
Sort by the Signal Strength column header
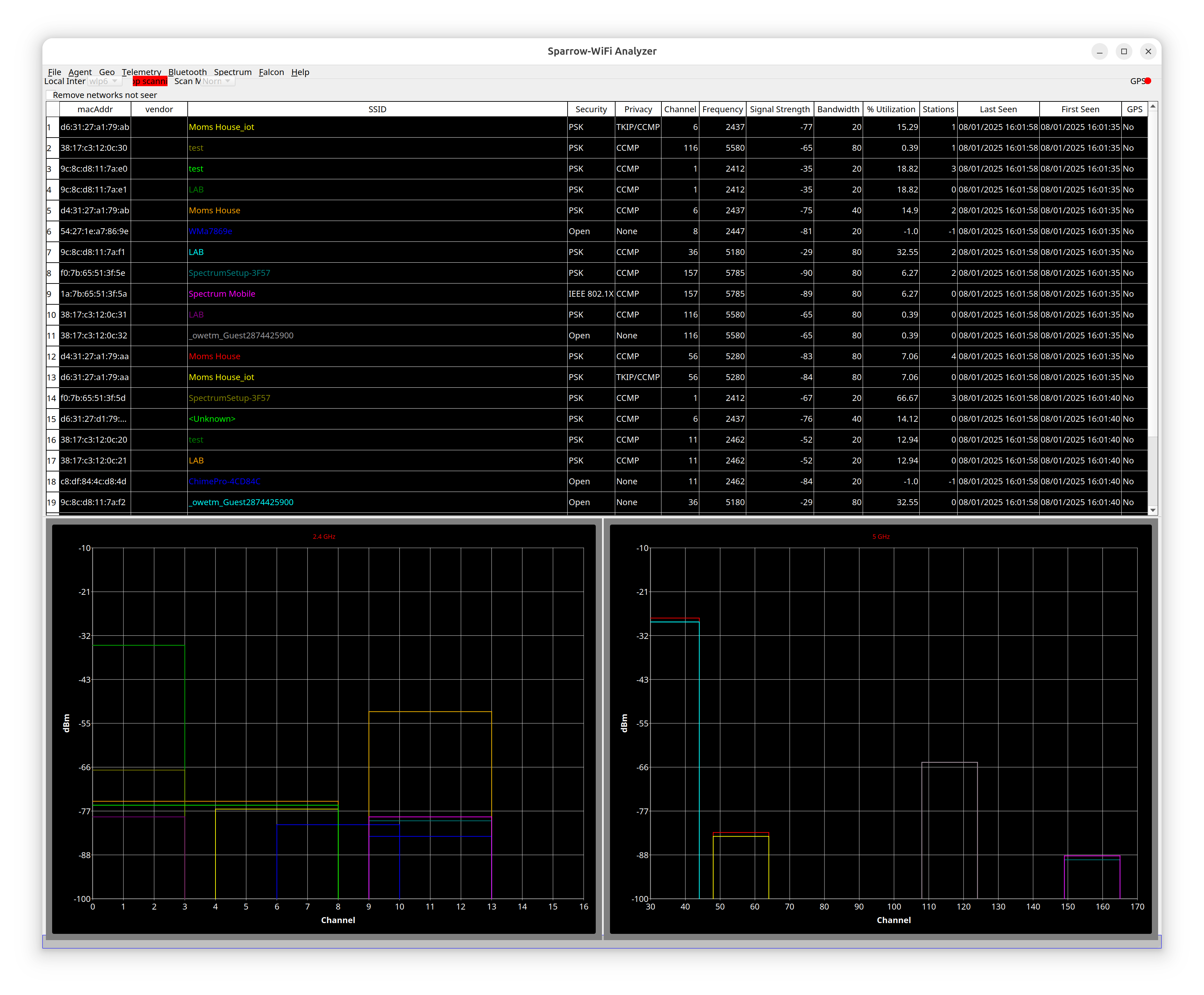(780, 109)
